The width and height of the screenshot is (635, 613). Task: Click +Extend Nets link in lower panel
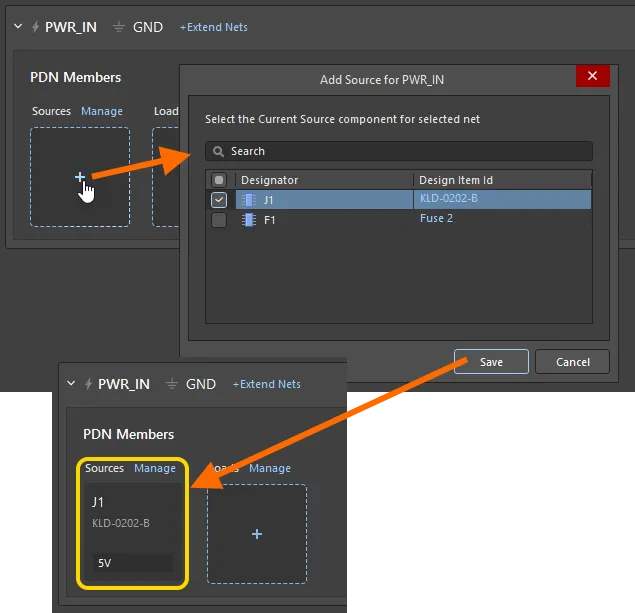pos(266,384)
